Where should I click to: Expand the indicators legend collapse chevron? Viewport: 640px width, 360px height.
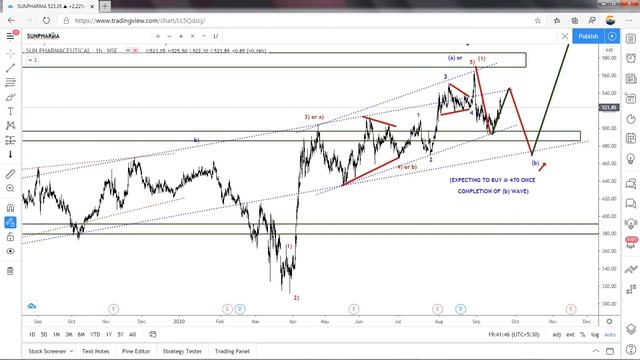(x=32, y=60)
